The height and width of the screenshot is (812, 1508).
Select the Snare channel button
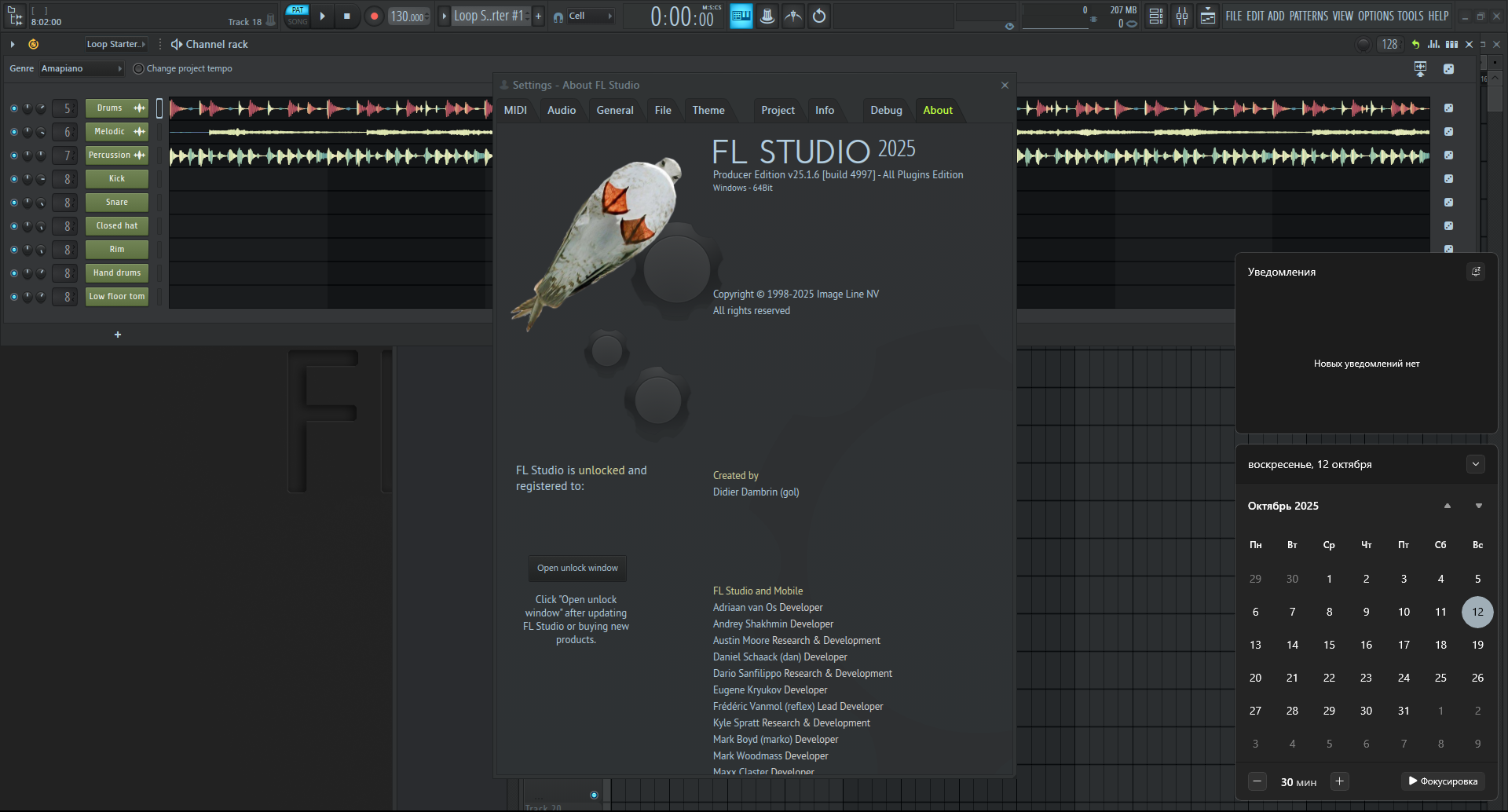tap(117, 203)
